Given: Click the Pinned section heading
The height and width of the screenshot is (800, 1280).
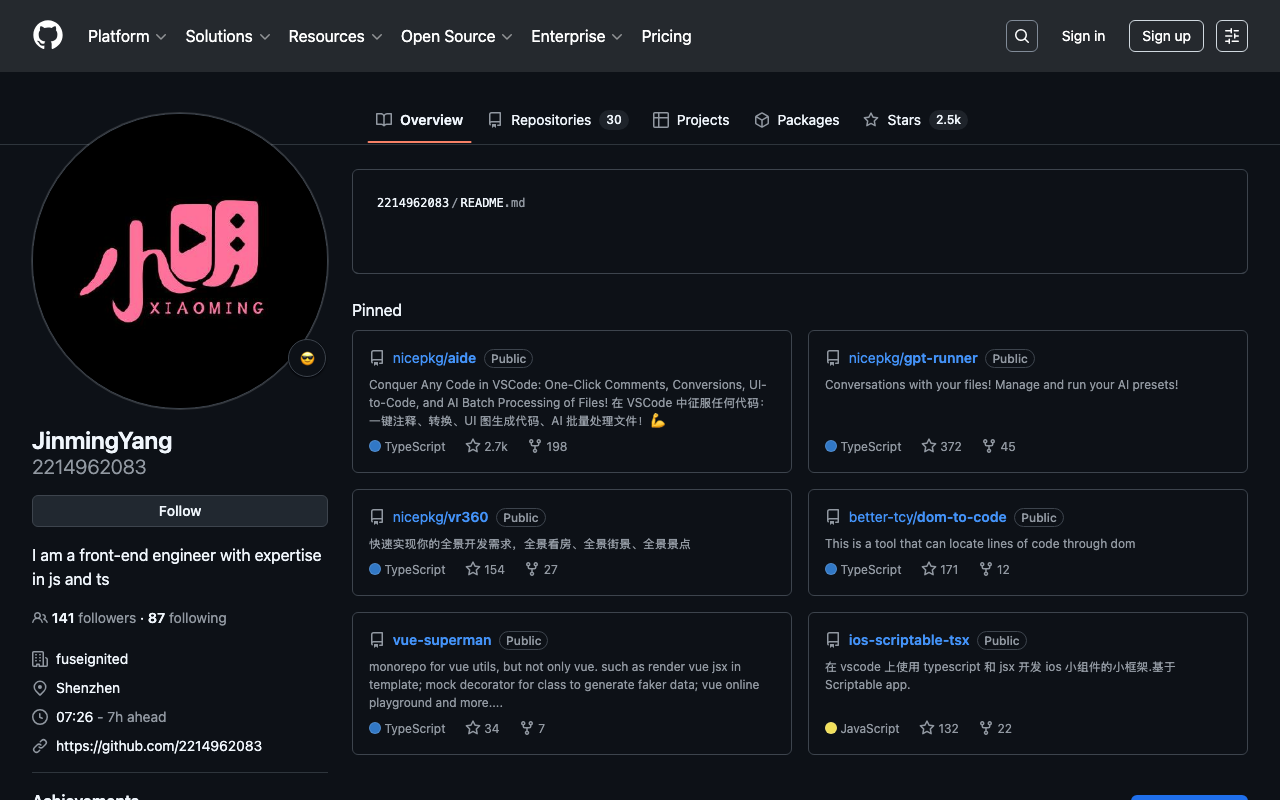Looking at the screenshot, I should 377,310.
